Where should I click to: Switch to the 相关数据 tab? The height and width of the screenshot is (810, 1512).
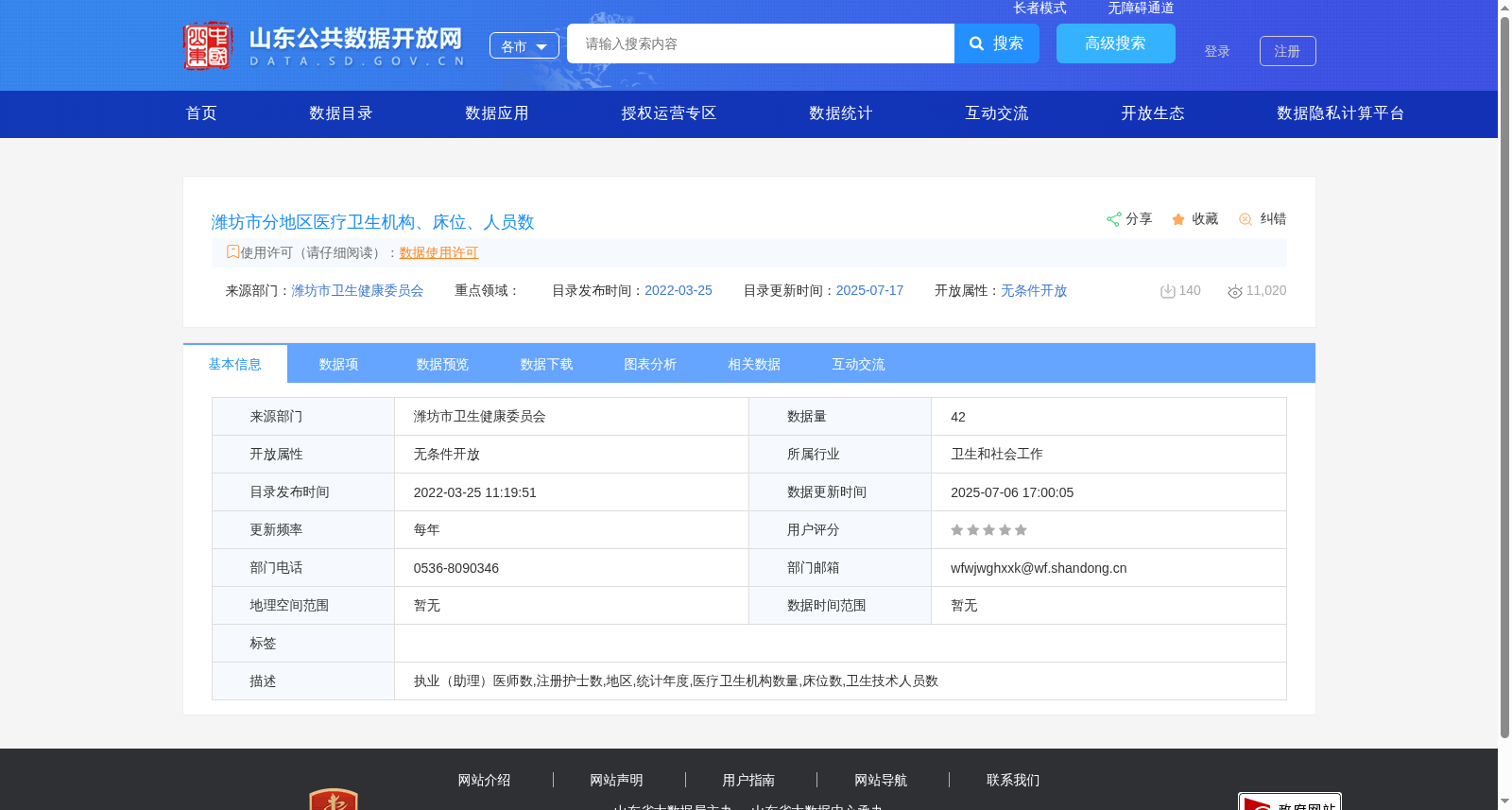755,364
